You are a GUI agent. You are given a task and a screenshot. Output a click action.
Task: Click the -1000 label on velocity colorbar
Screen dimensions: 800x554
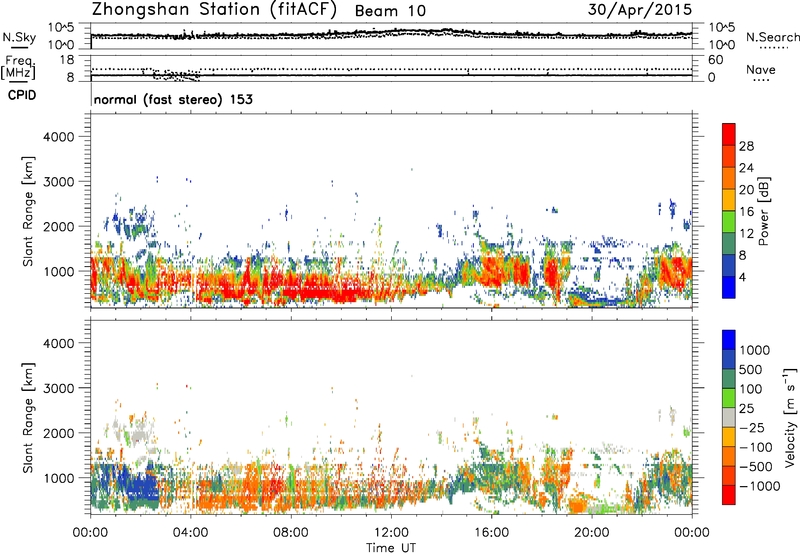(x=759, y=486)
